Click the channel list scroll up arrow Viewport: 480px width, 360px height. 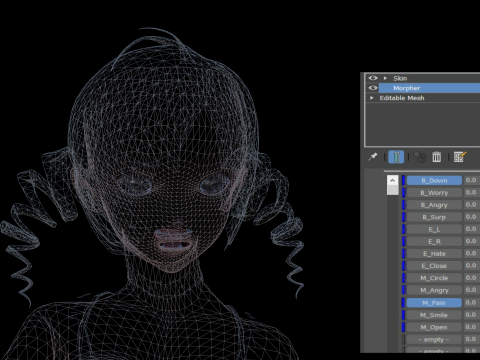[x=393, y=180]
